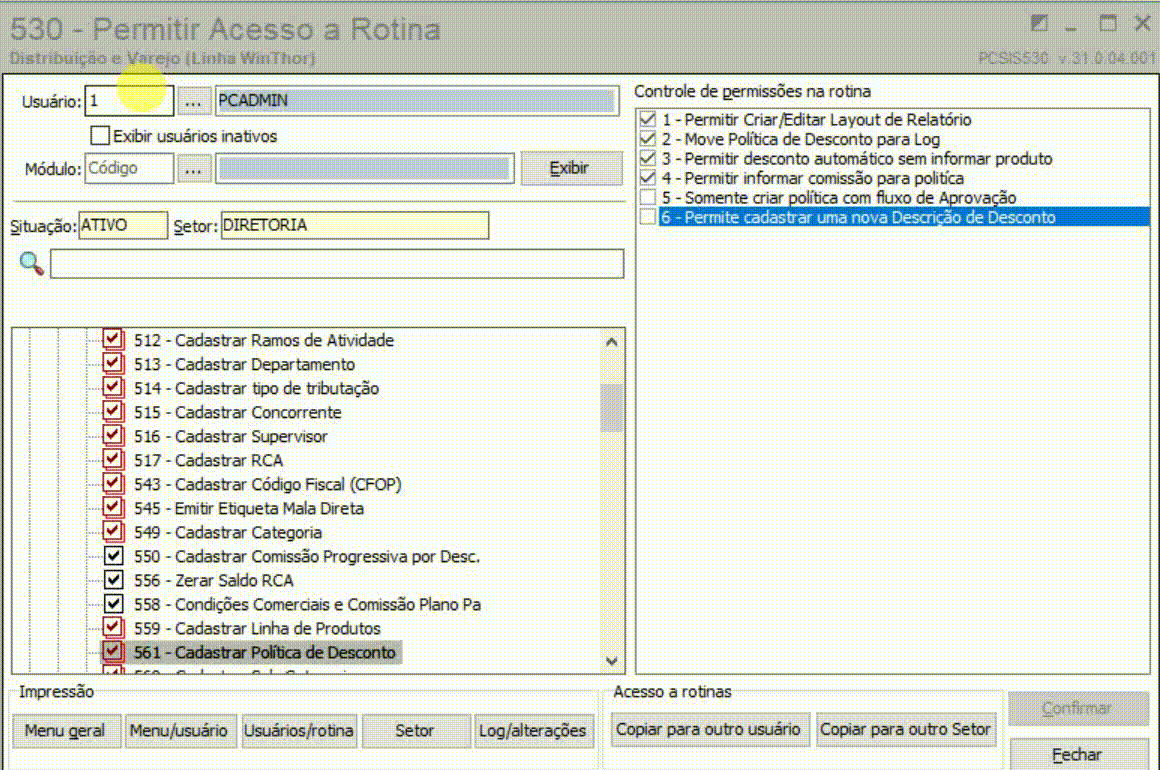Toggle checkbox for 512 Cadastrar Ramos de Atividade
This screenshot has height=770, width=1160.
coord(112,339)
